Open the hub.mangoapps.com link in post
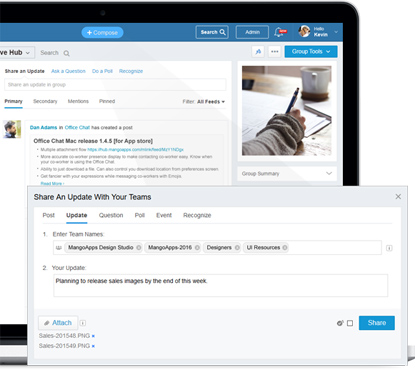The height and width of the screenshot is (370, 415). [x=135, y=150]
